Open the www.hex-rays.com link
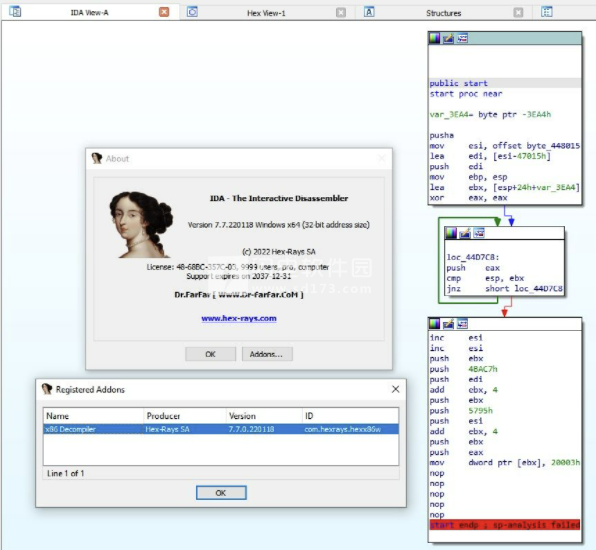 pos(239,318)
